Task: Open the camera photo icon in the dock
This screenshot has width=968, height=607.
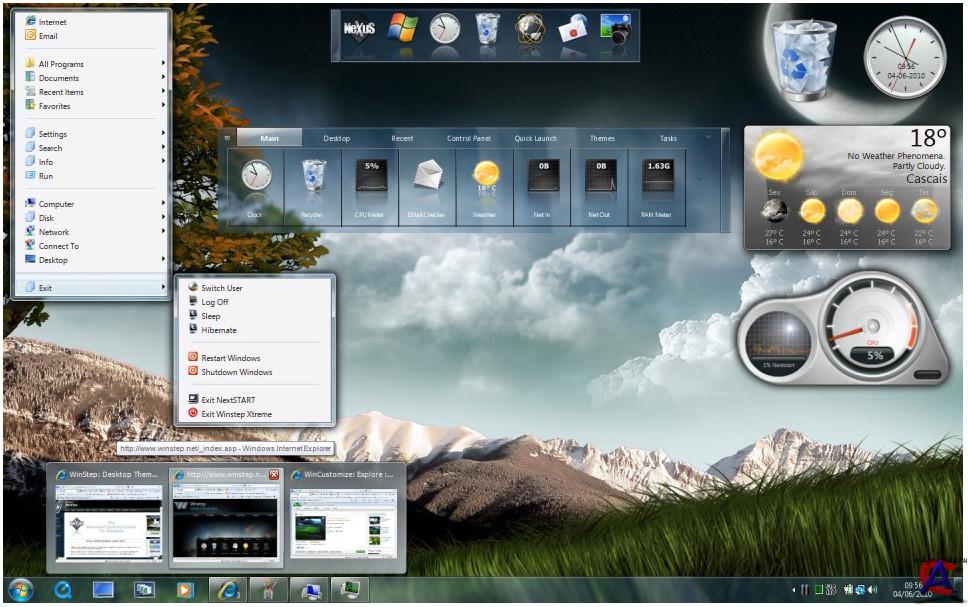Action: click(x=614, y=29)
